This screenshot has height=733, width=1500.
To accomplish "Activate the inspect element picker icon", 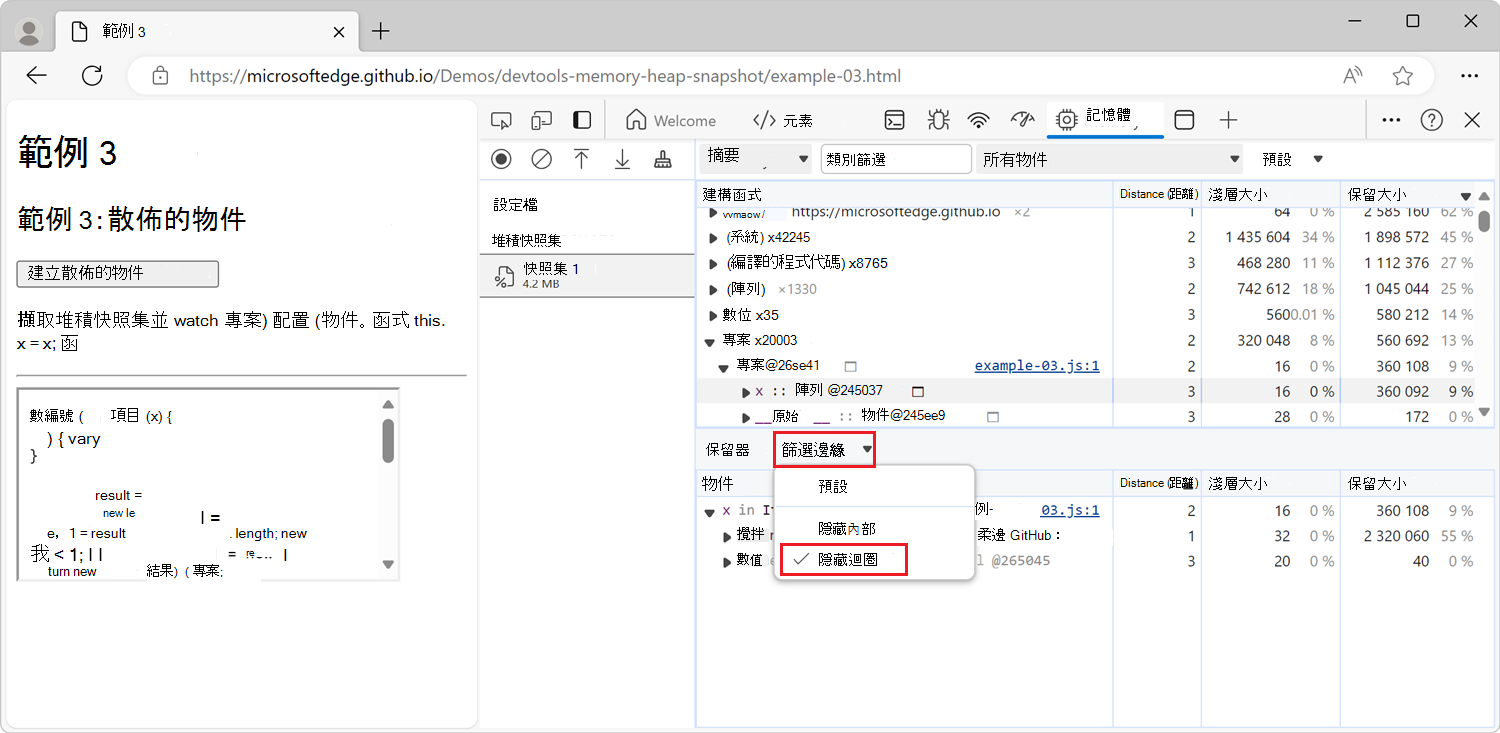I will click(x=501, y=121).
